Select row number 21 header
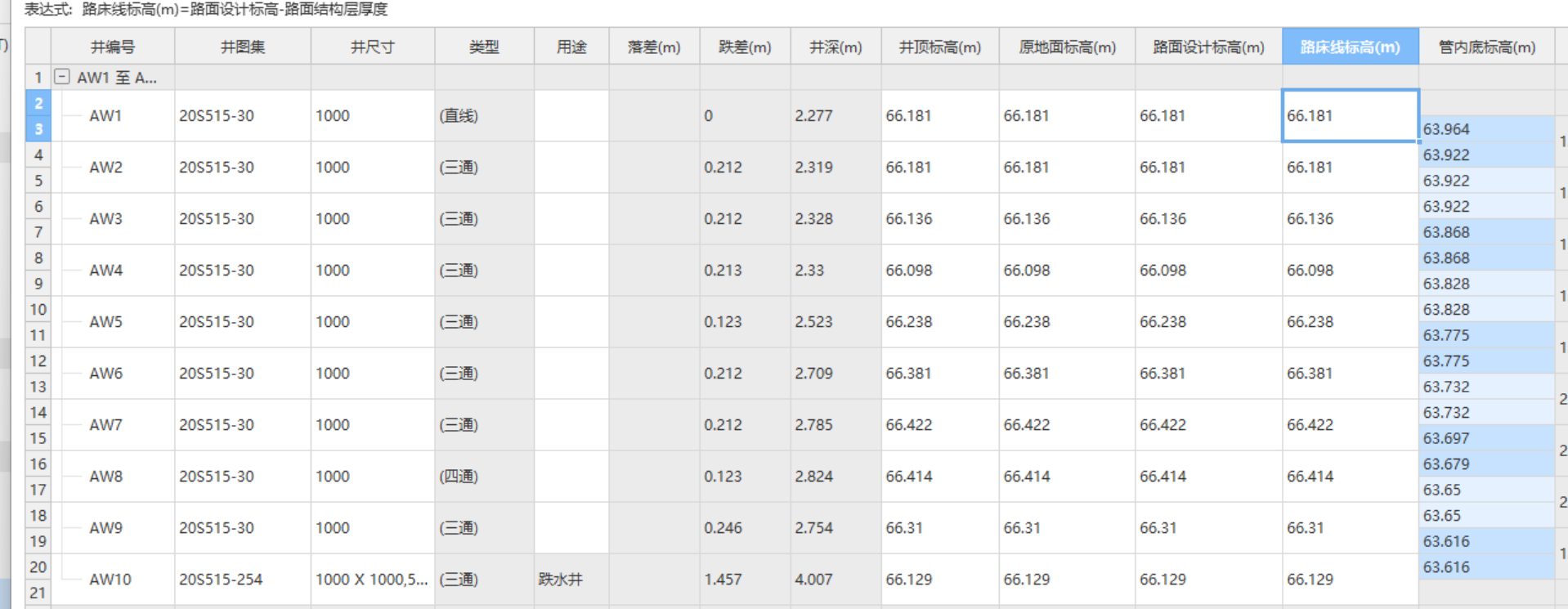 click(x=38, y=593)
